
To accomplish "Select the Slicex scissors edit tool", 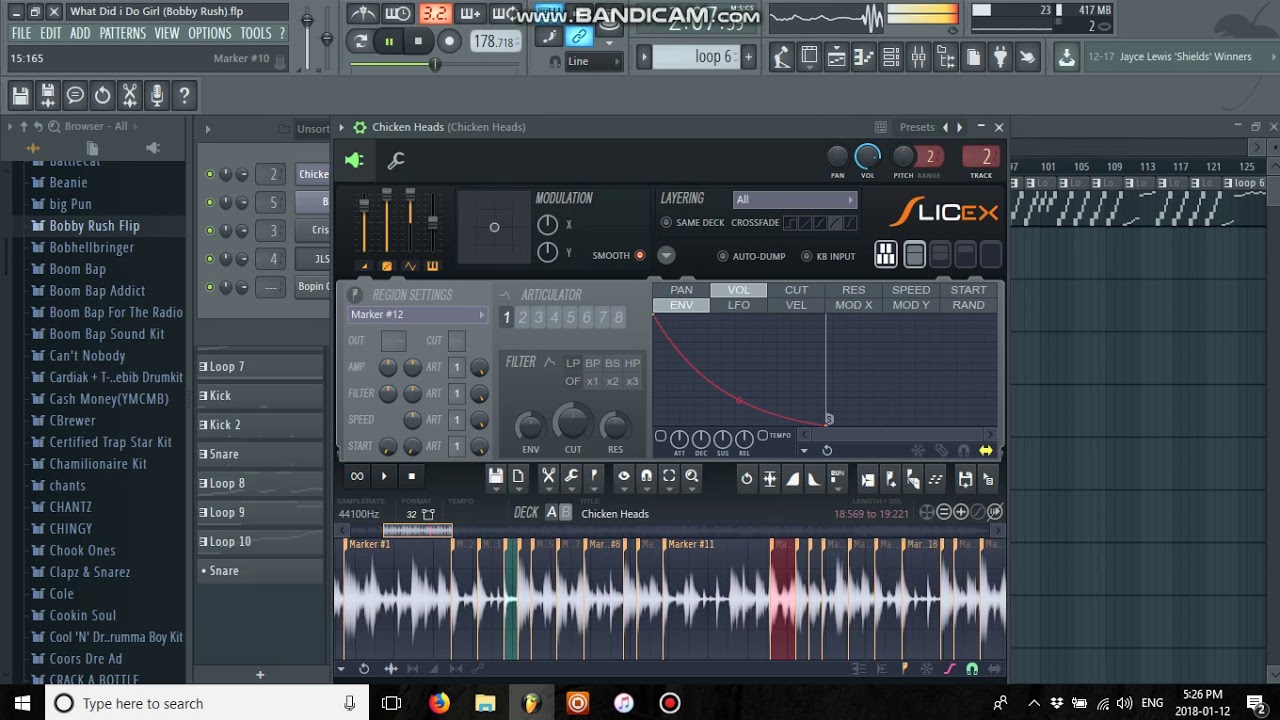I will [548, 477].
